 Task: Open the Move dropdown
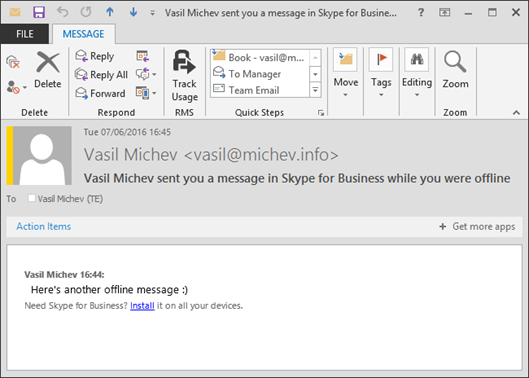[x=345, y=74]
